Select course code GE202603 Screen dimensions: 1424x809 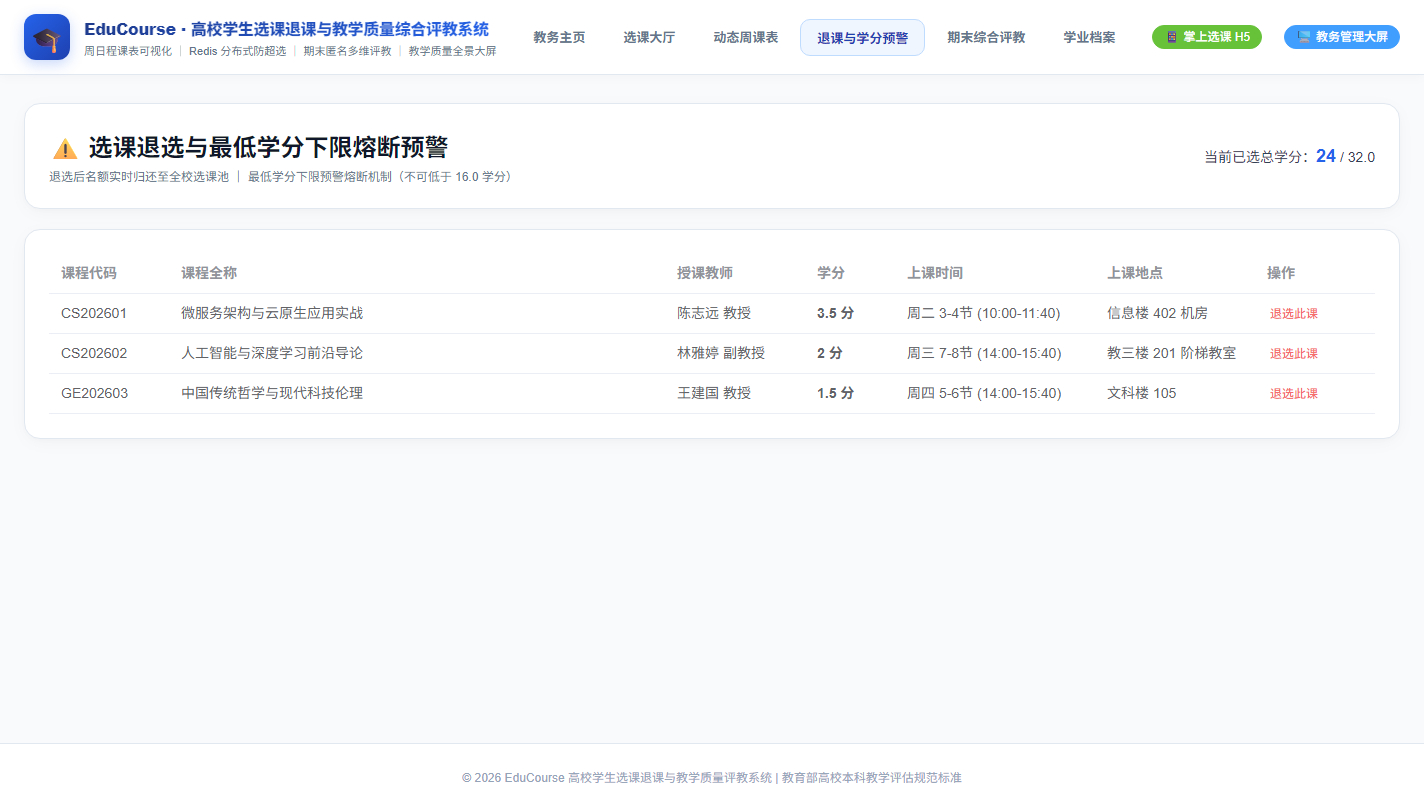pos(95,393)
